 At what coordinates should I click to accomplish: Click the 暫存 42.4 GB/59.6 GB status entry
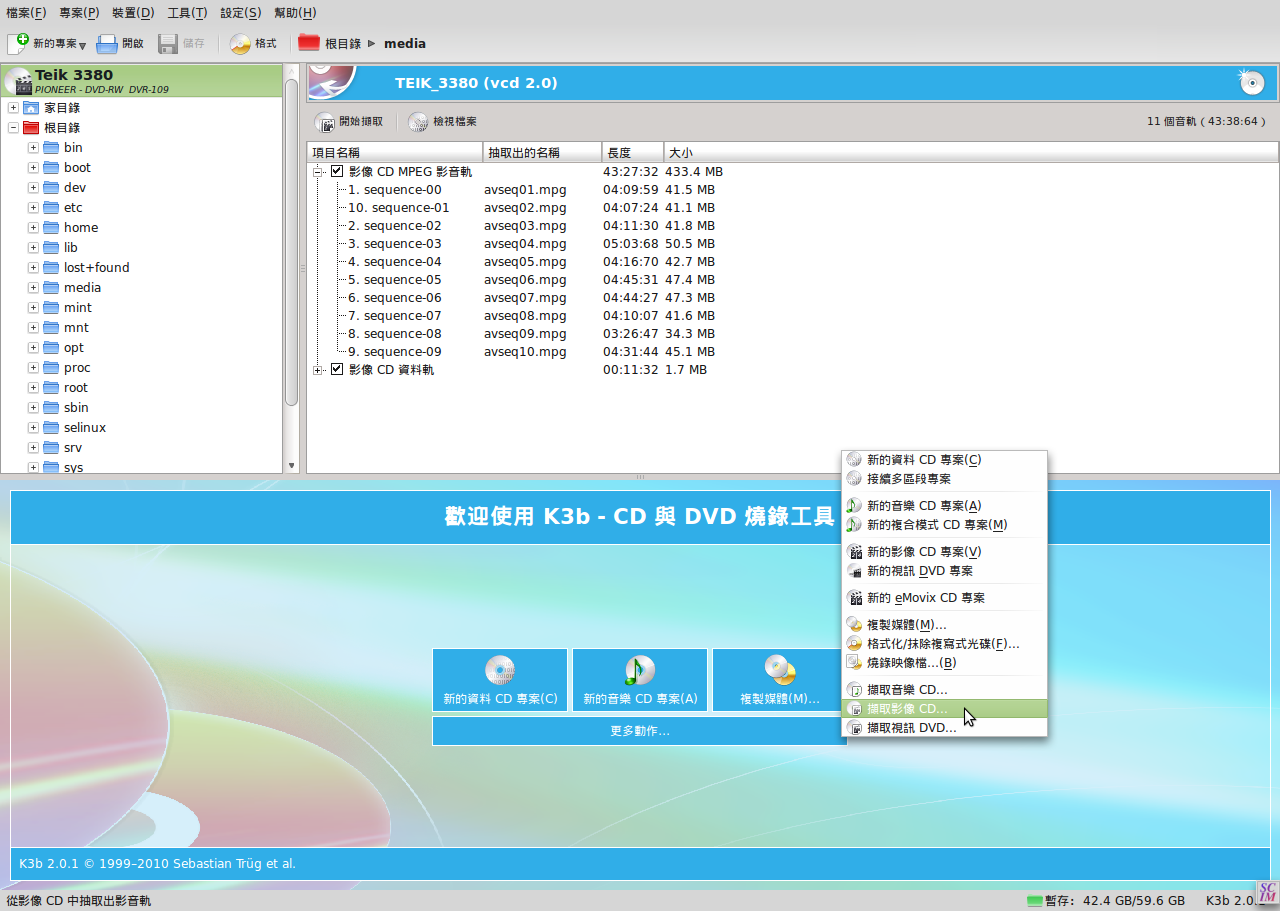click(x=1106, y=901)
